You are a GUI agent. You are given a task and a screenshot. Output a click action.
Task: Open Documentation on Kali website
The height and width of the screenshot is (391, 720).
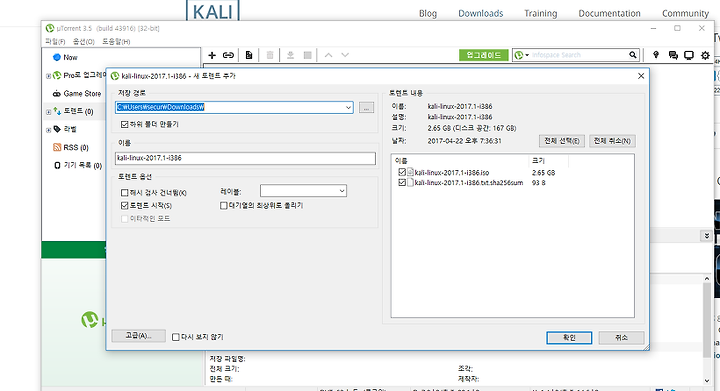point(609,13)
